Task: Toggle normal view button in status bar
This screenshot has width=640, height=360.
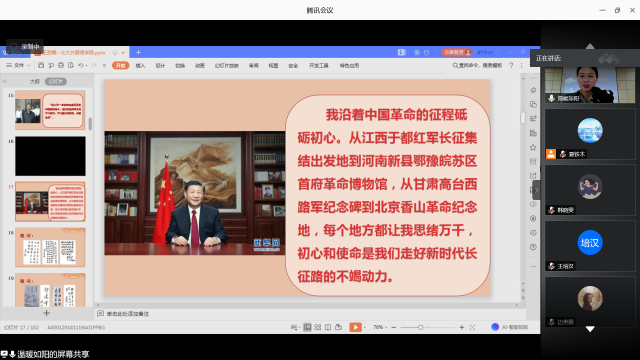Action: pos(307,327)
